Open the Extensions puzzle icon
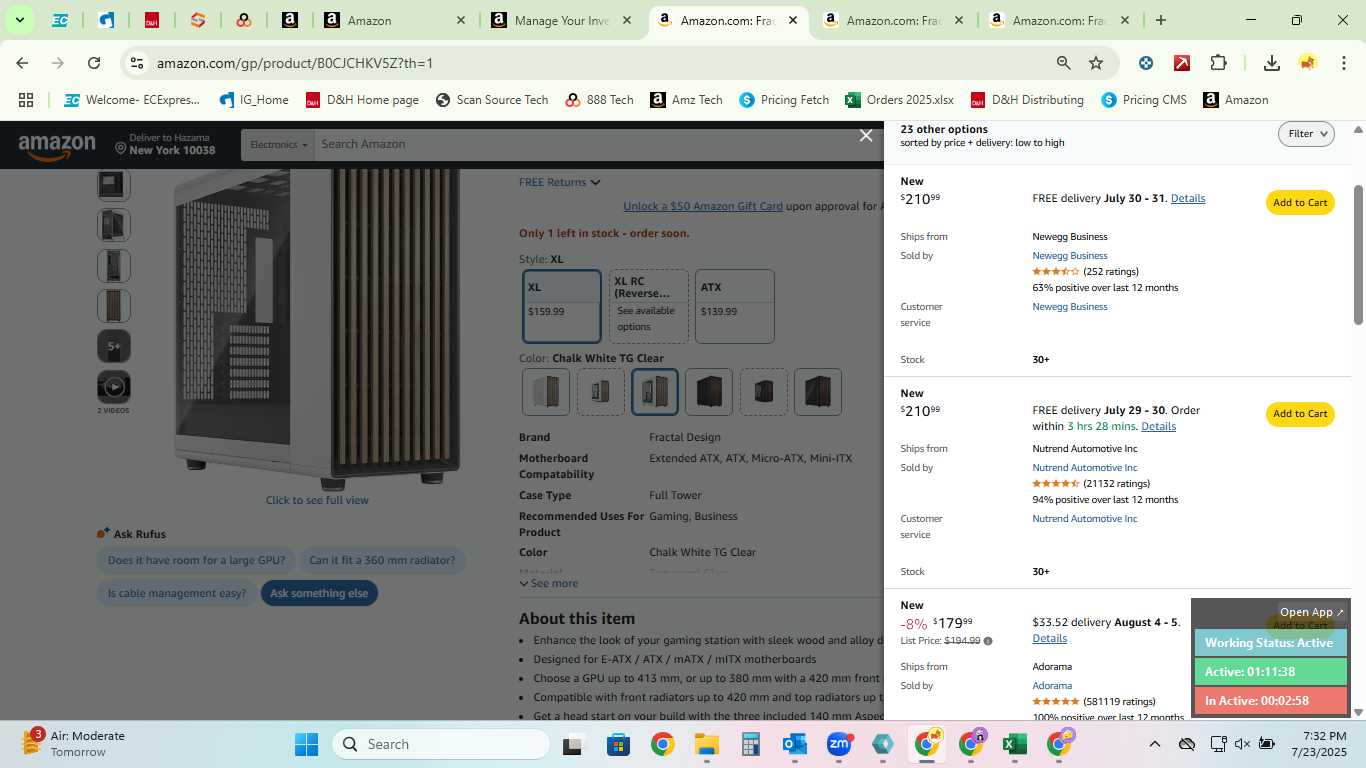Viewport: 1366px width, 768px height. (x=1218, y=63)
